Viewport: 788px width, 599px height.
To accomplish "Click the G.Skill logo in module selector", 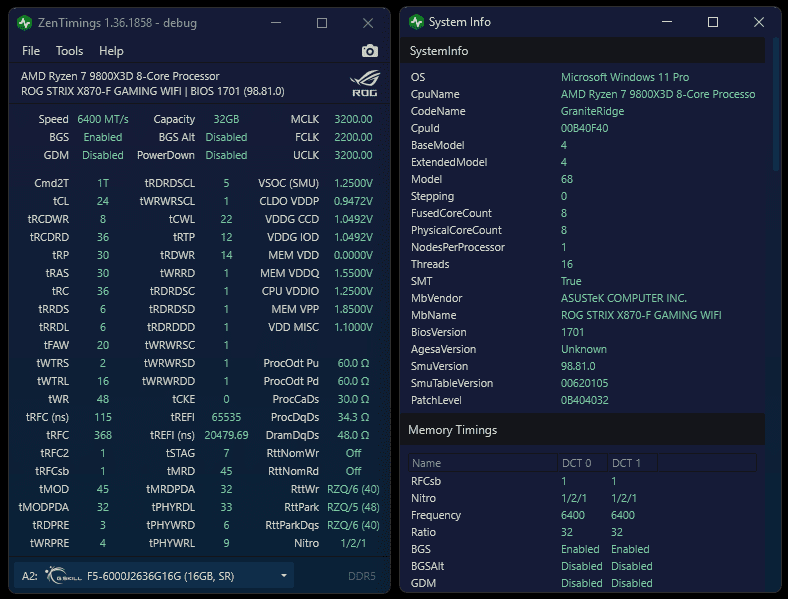I will click(63, 575).
